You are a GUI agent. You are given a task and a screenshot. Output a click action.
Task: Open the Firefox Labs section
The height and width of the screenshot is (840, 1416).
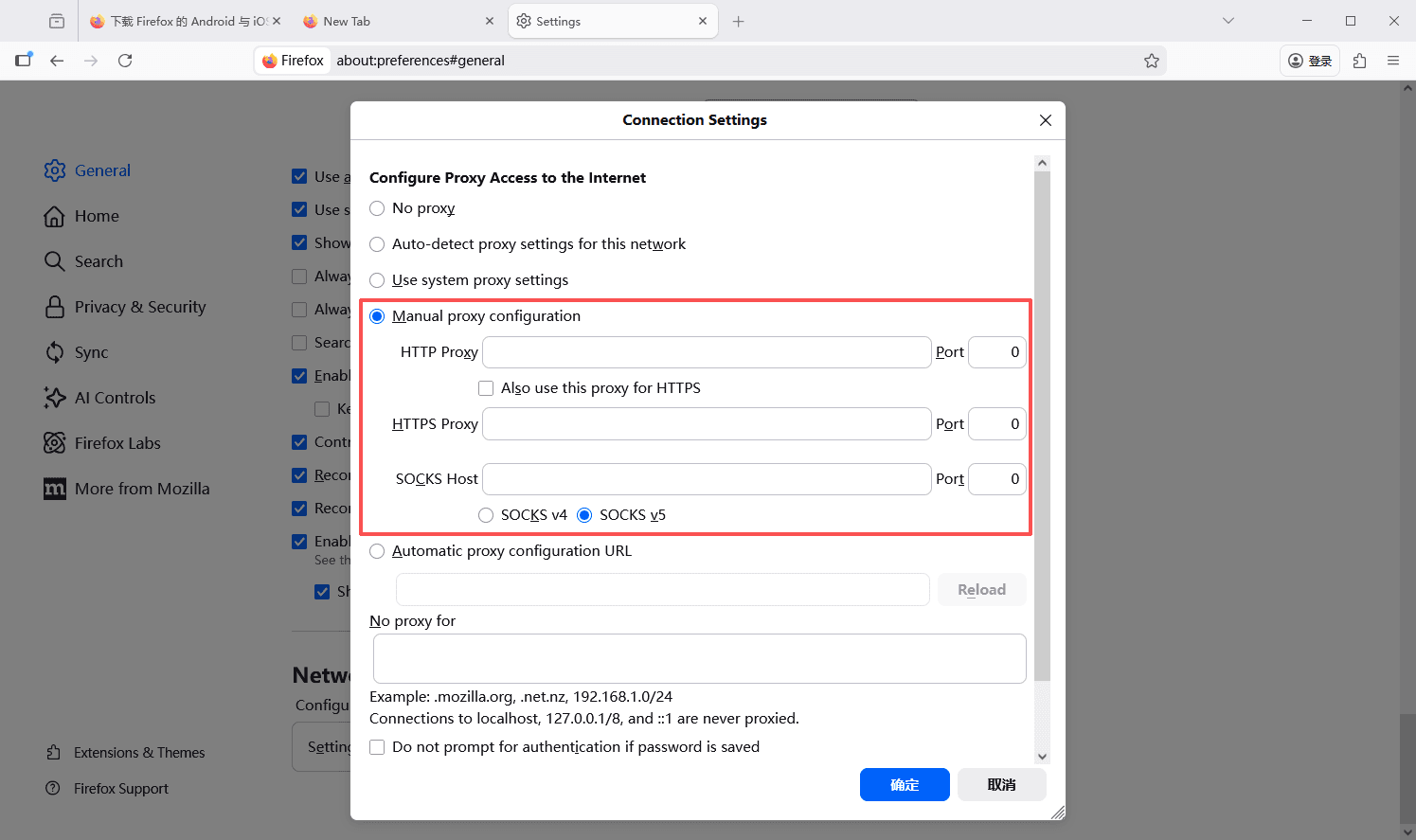point(116,442)
